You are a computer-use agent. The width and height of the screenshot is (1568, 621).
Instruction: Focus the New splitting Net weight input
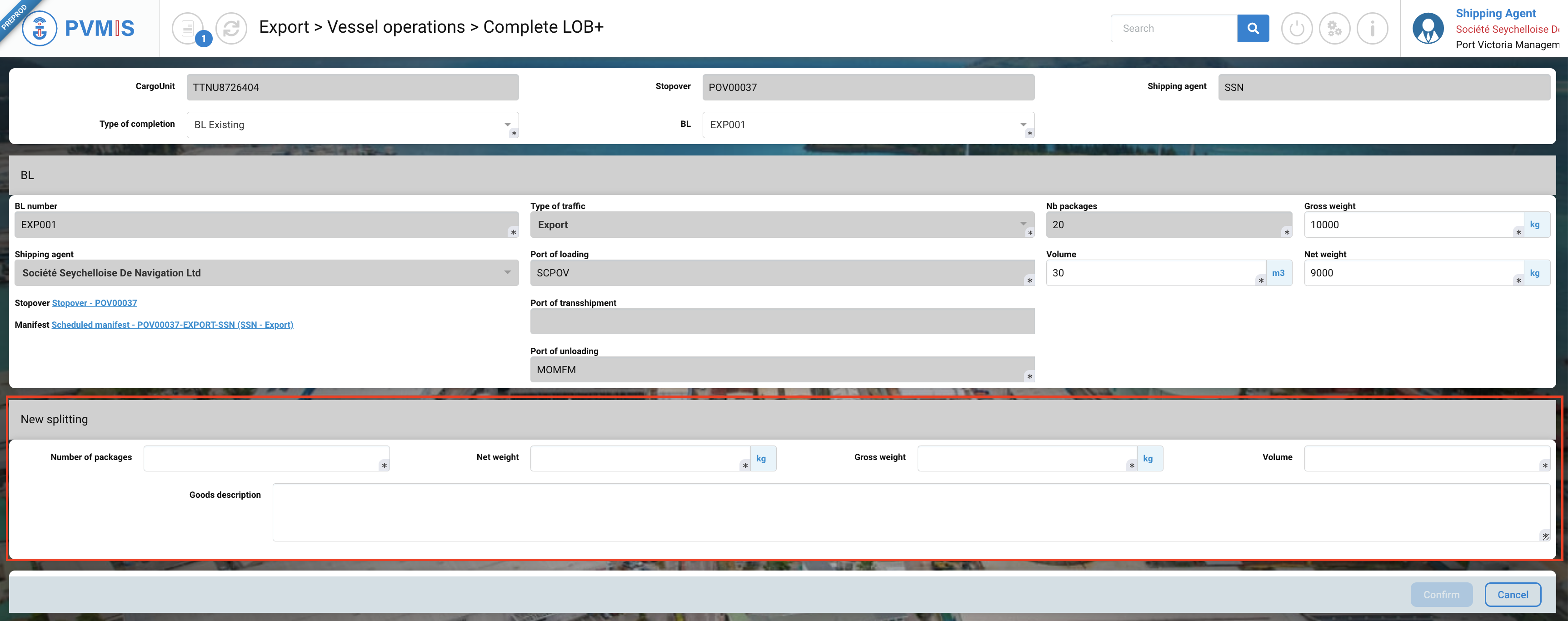pyautogui.click(x=640, y=458)
